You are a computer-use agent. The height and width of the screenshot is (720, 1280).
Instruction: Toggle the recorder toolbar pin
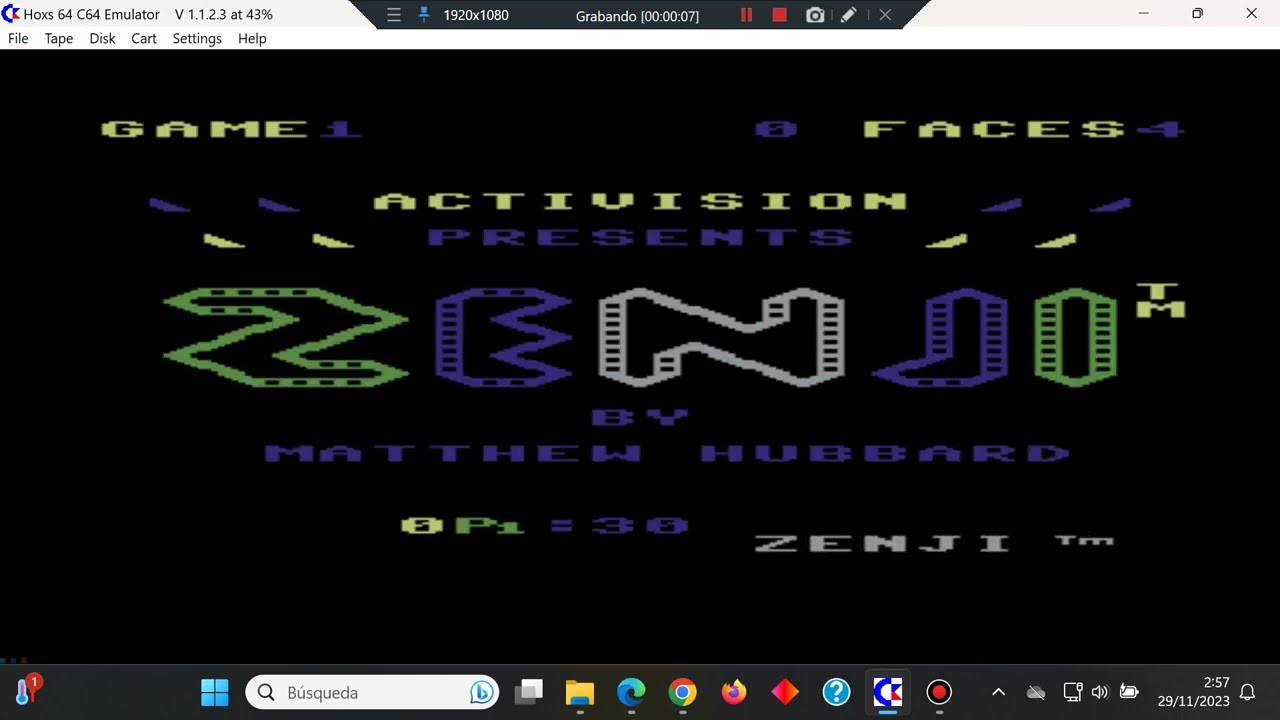click(x=424, y=15)
